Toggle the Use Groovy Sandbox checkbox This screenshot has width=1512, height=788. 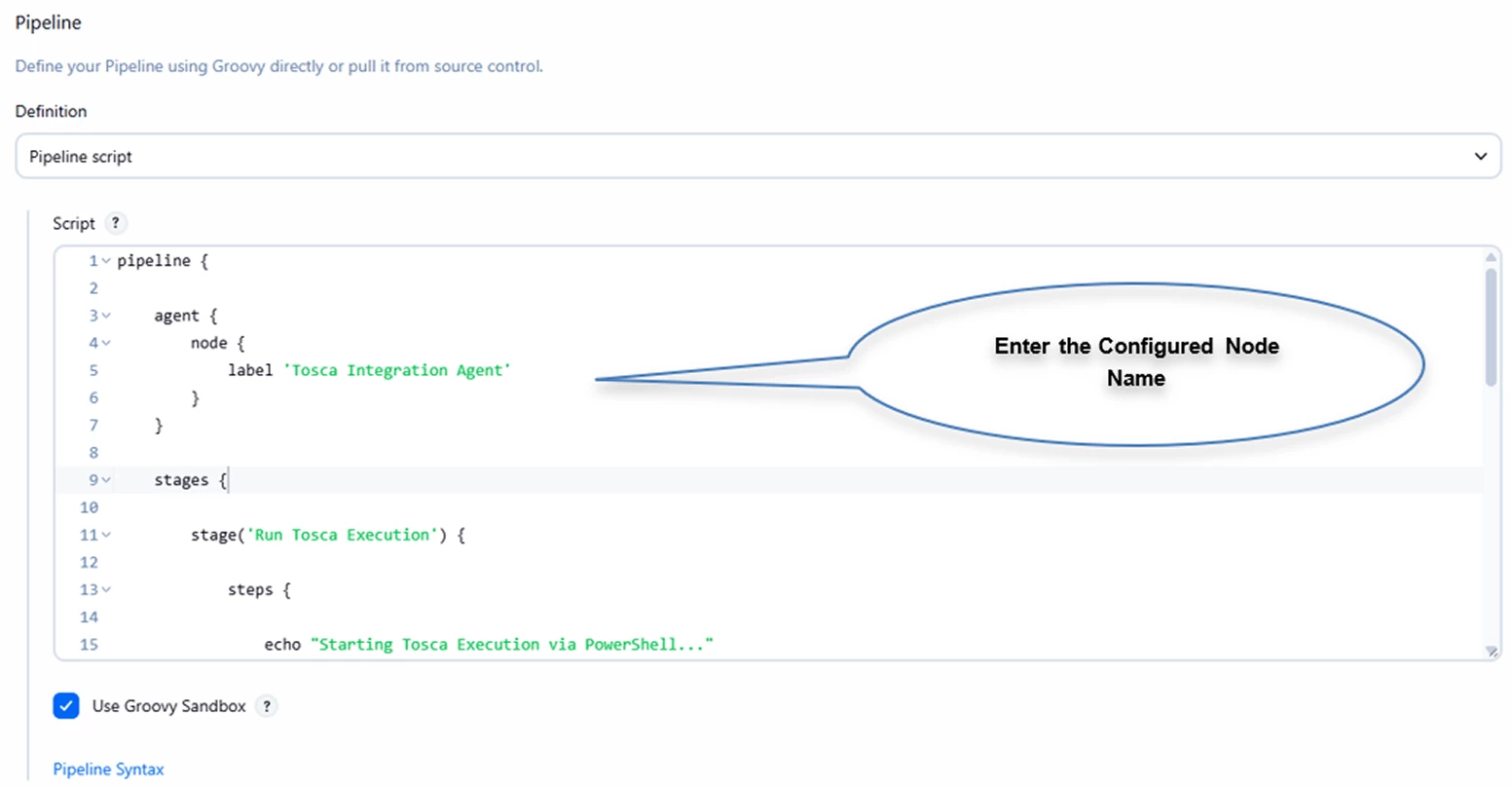tap(66, 706)
